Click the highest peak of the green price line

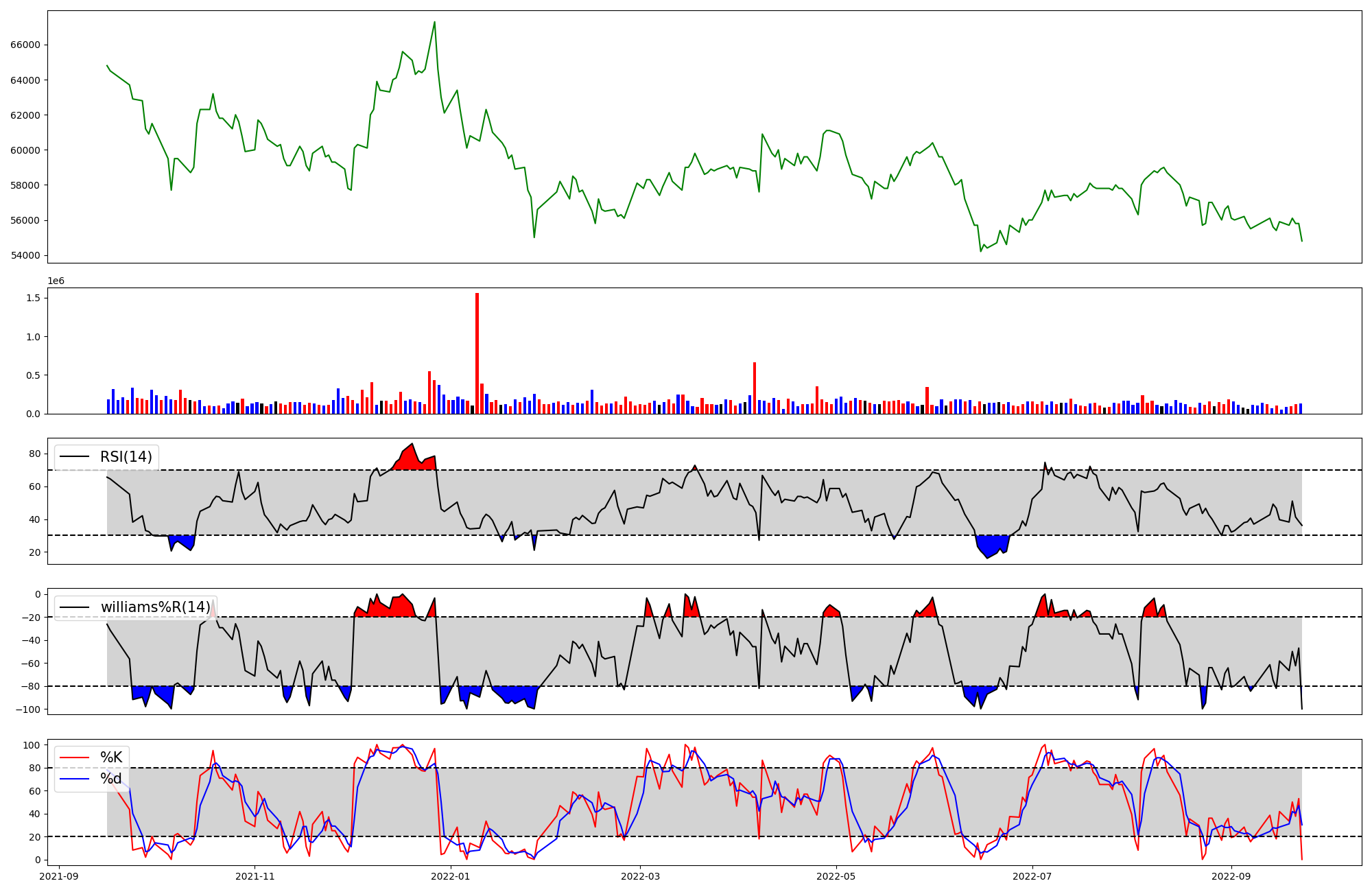pos(434,22)
